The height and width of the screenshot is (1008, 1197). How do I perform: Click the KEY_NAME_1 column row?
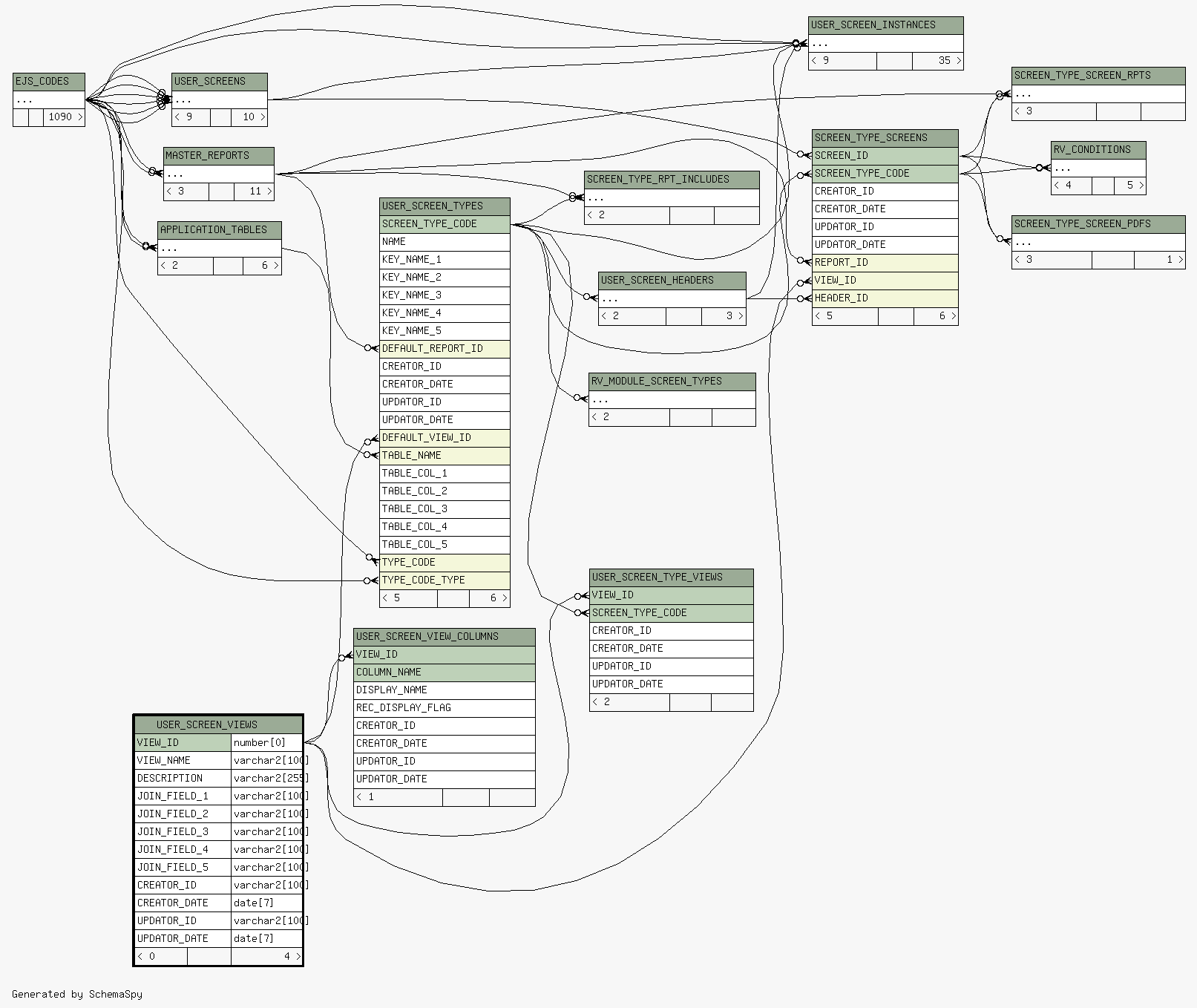pyautogui.click(x=445, y=260)
